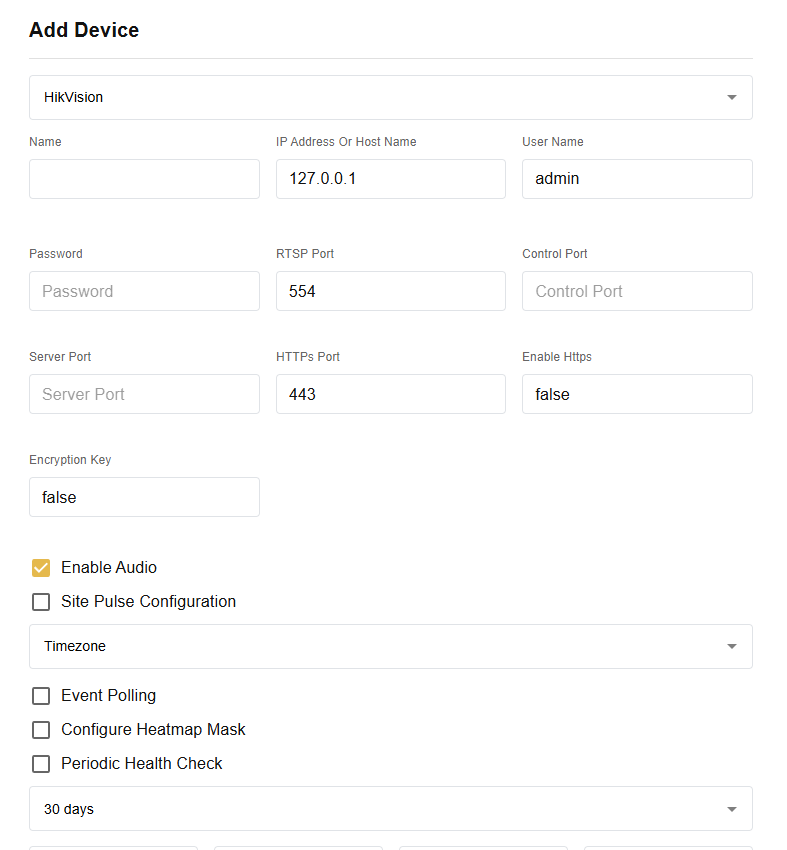Click the arrow beside 30 days

coord(731,808)
